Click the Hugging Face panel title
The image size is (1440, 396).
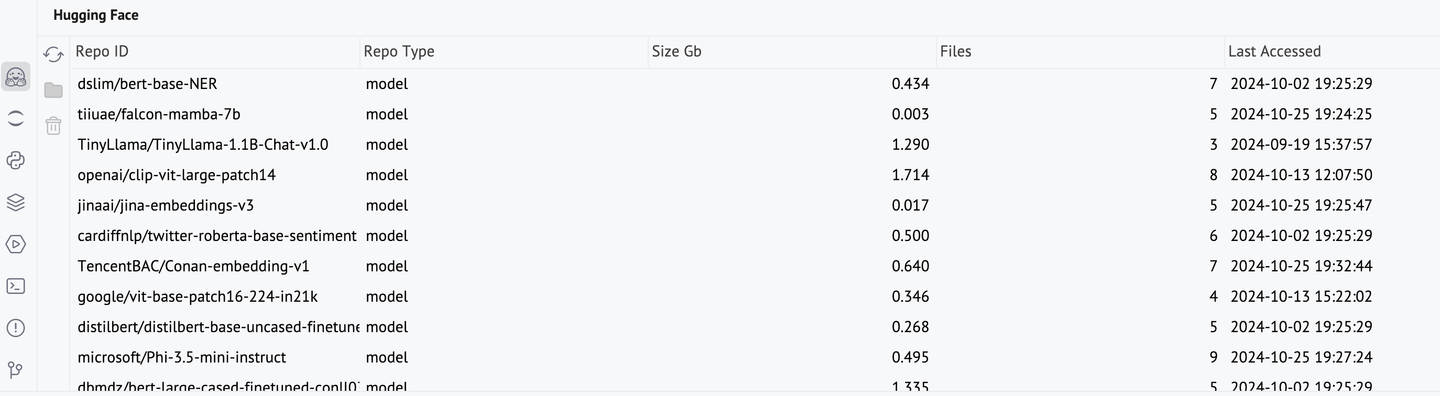(x=96, y=16)
